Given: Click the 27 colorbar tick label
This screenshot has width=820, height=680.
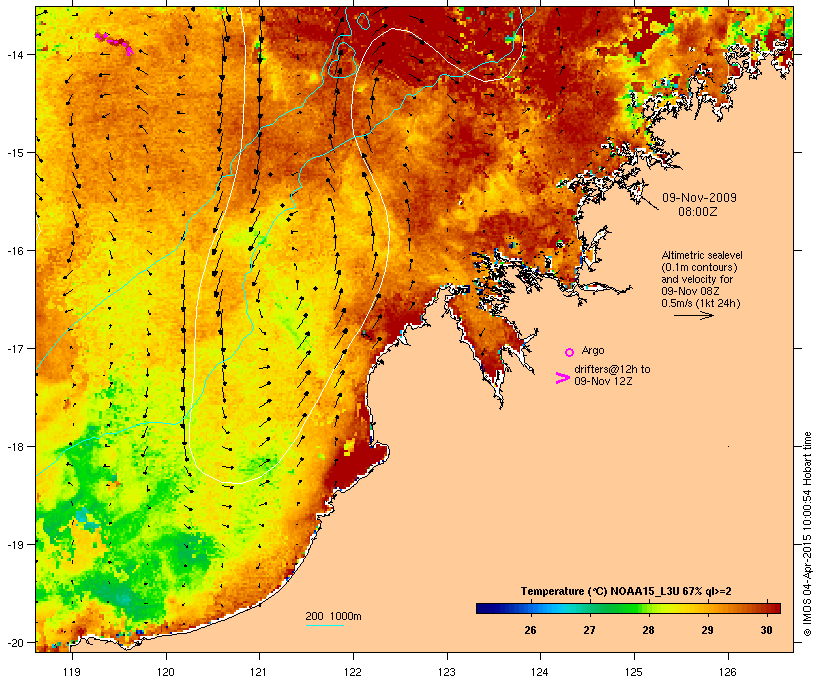Looking at the screenshot, I should tap(589, 630).
